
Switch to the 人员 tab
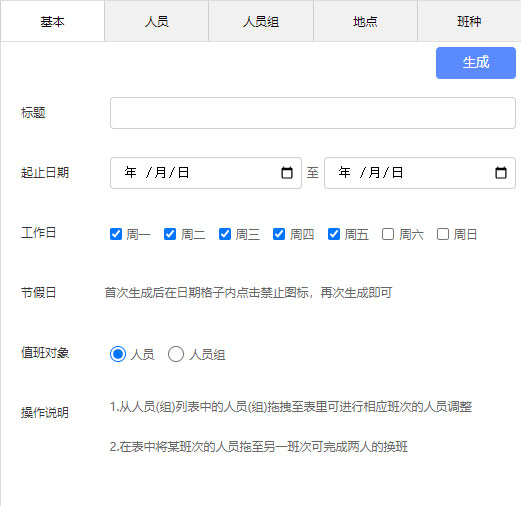coord(157,21)
